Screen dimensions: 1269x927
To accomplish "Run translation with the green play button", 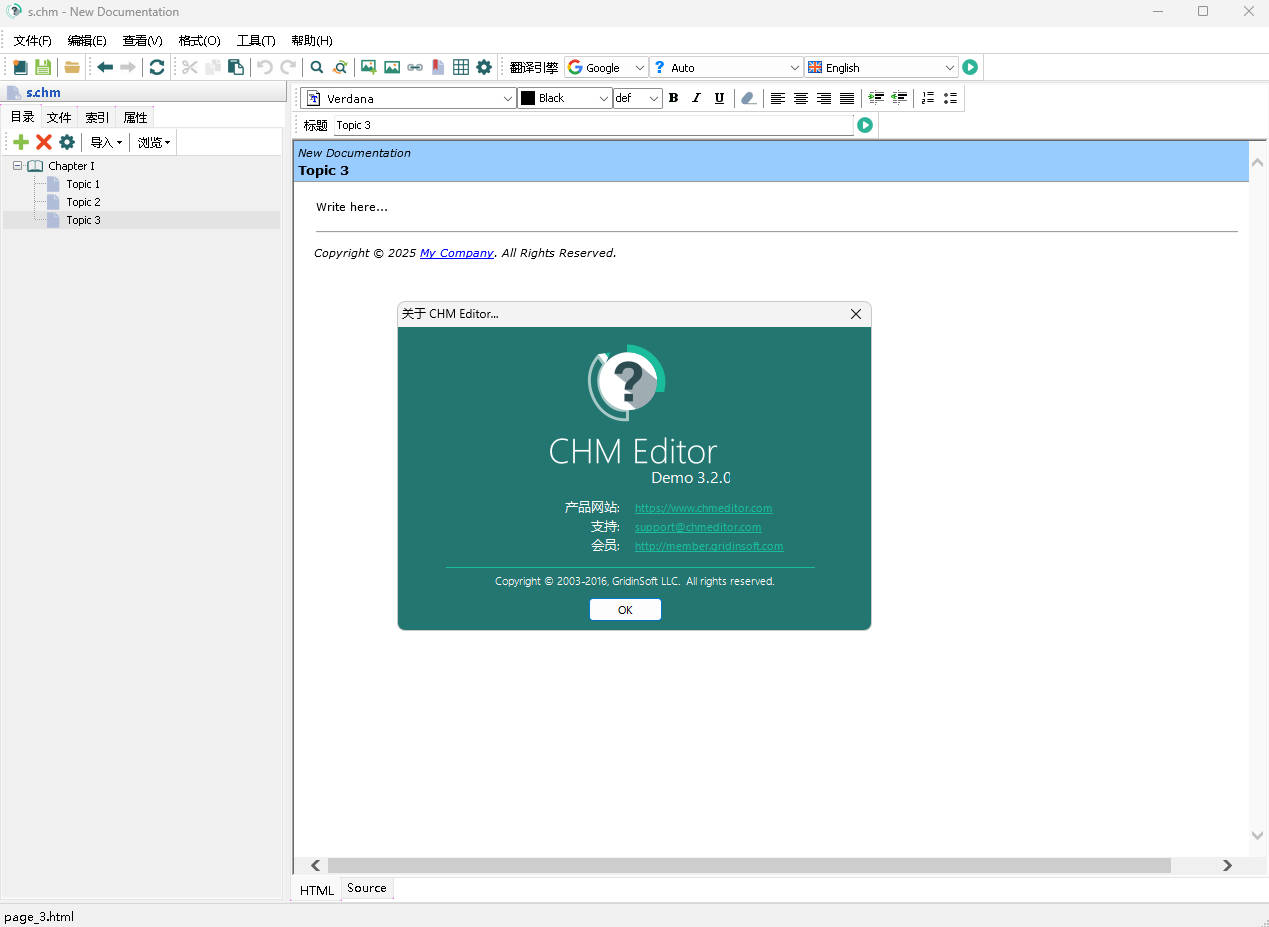I will pyautogui.click(x=970, y=67).
